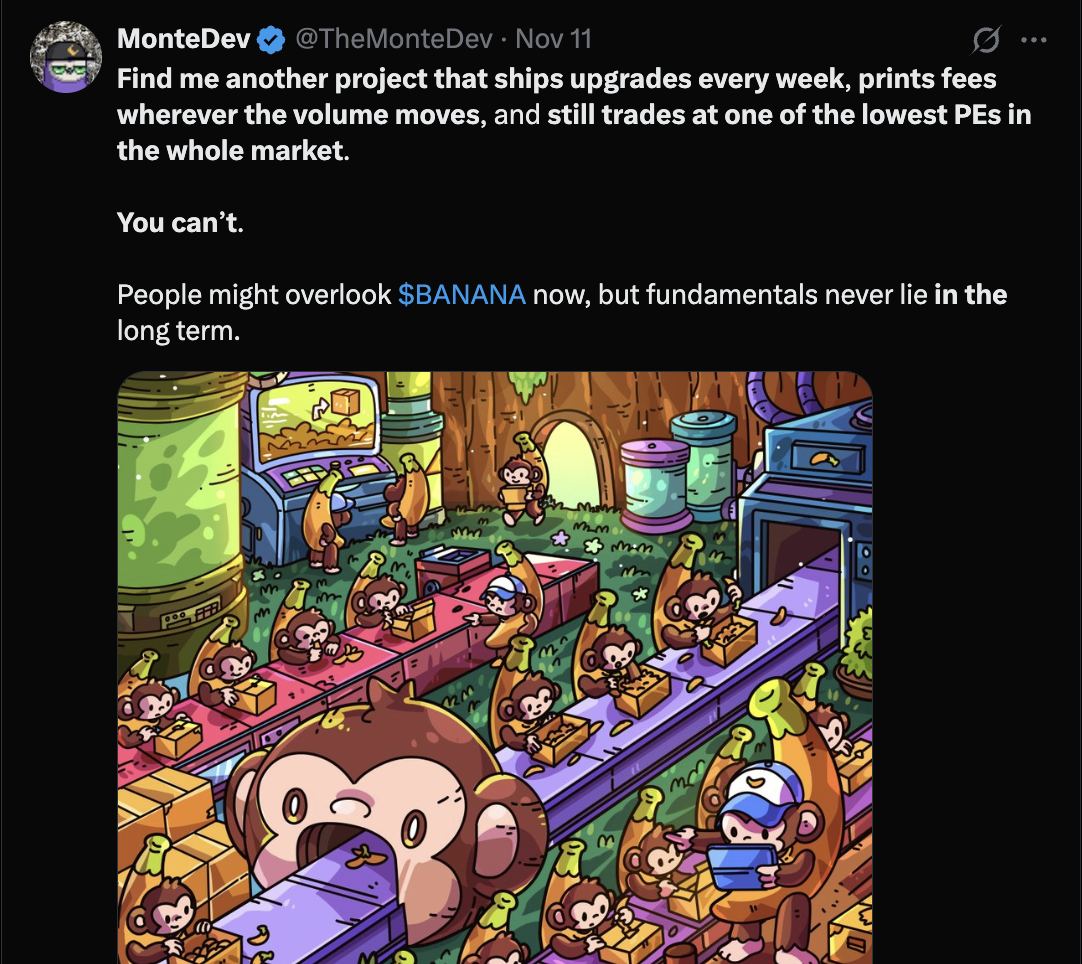Click the MonteDev display name

click(x=184, y=39)
